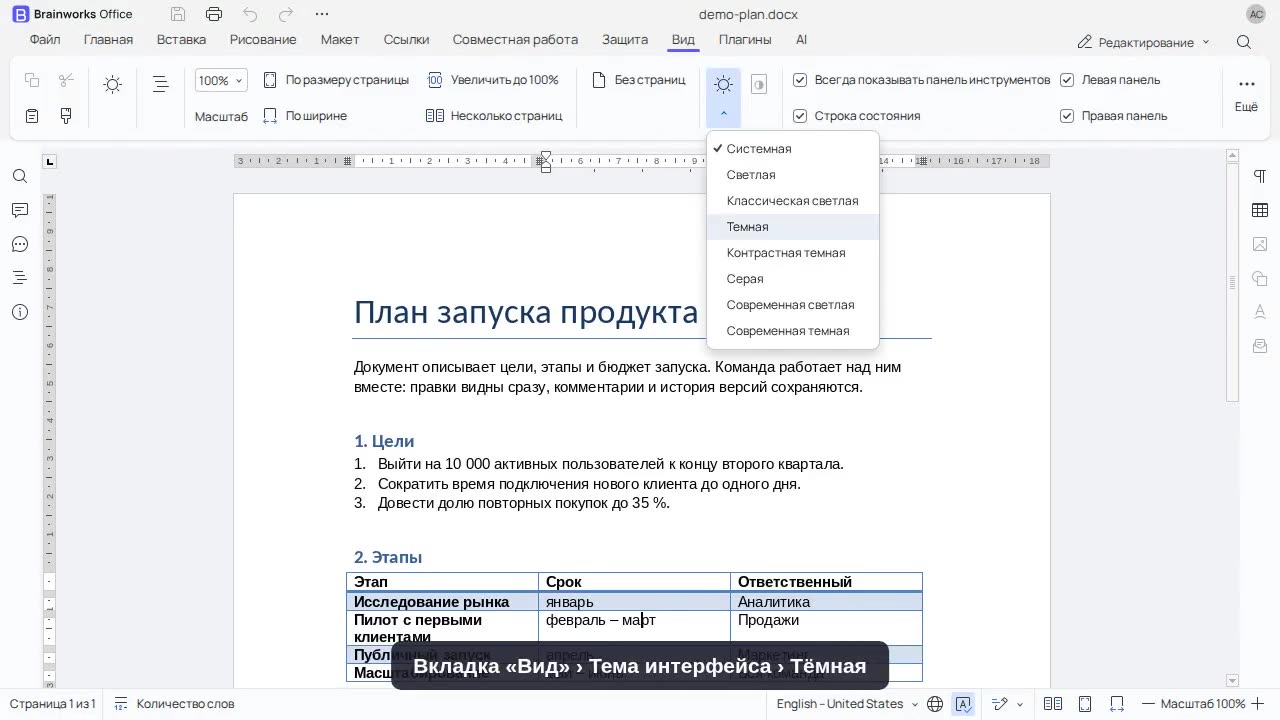Toggle dark document mode icon

coord(759,85)
